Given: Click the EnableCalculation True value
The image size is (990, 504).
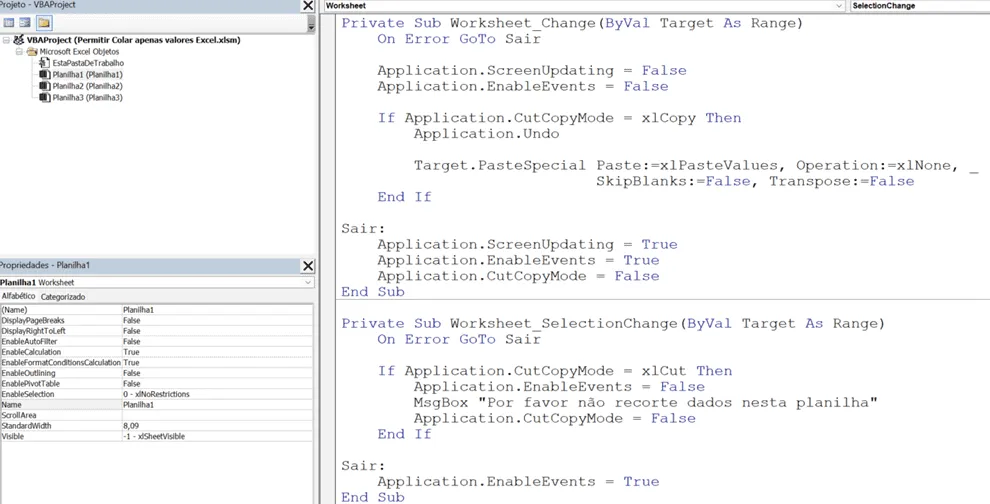Looking at the screenshot, I should tap(217, 352).
